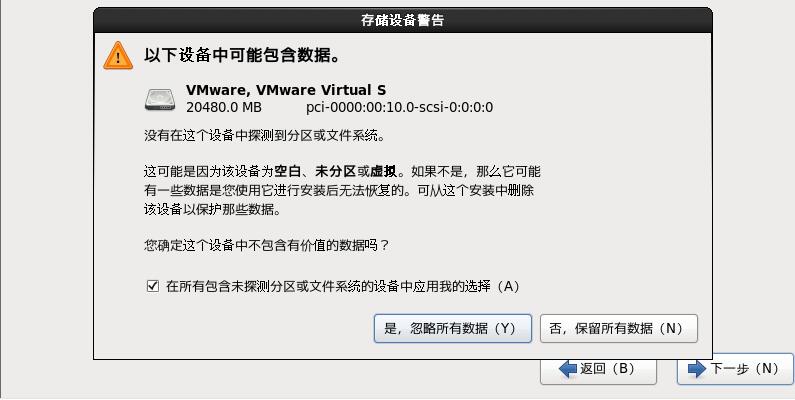
Task: Click the hard disk drive icon
Action: click(x=160, y=100)
